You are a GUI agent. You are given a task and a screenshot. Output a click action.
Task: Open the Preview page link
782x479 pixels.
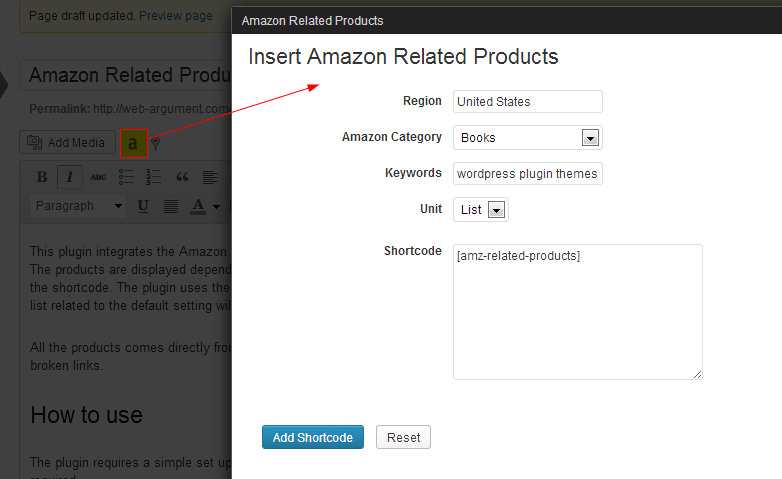(176, 16)
